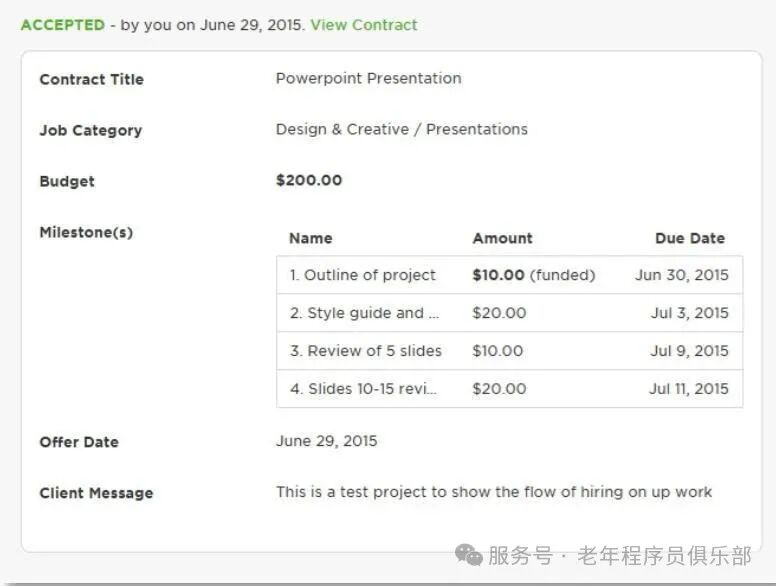
Task: Click the ACCEPTED status label
Action: (x=62, y=25)
